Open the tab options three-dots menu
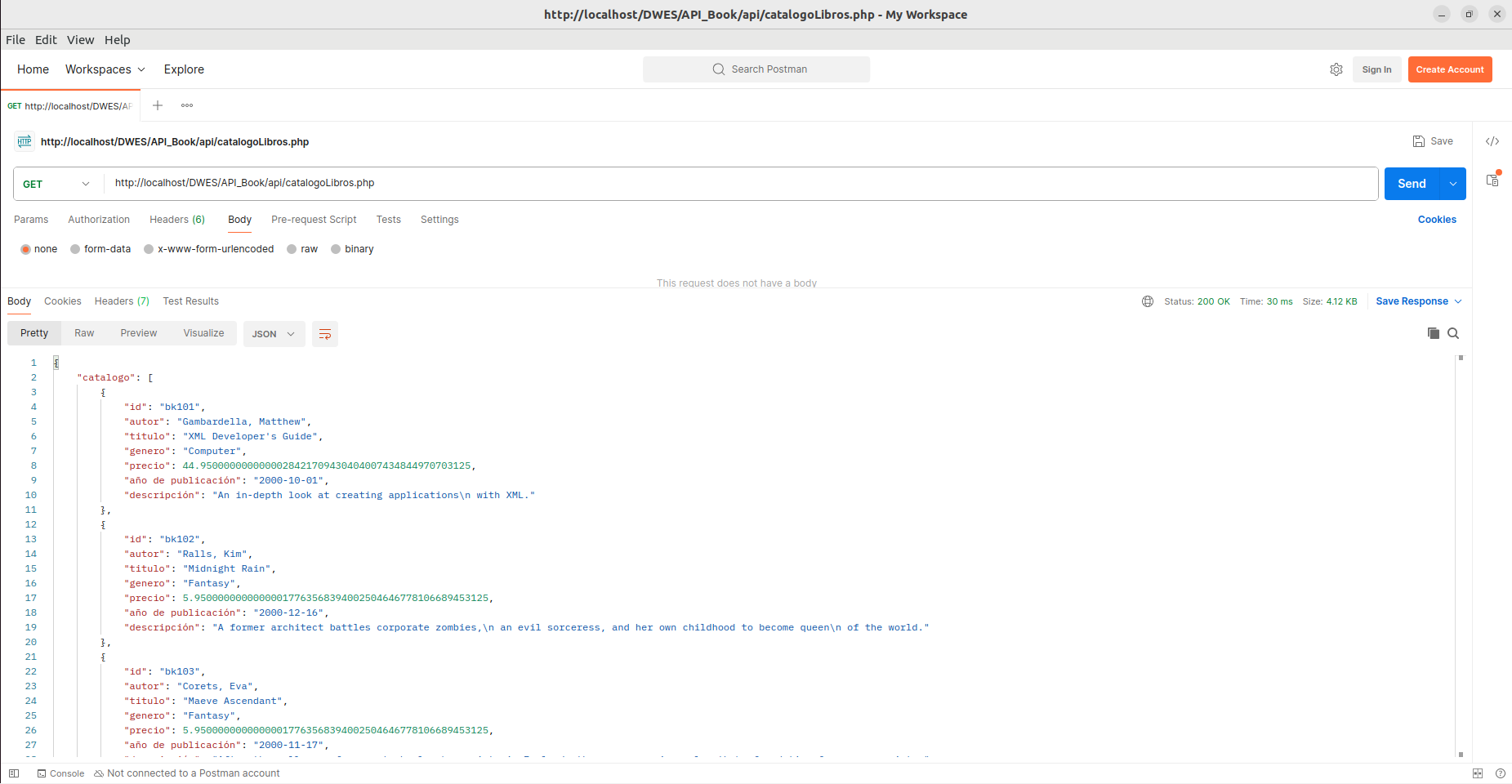The width and height of the screenshot is (1512, 784). tap(187, 105)
